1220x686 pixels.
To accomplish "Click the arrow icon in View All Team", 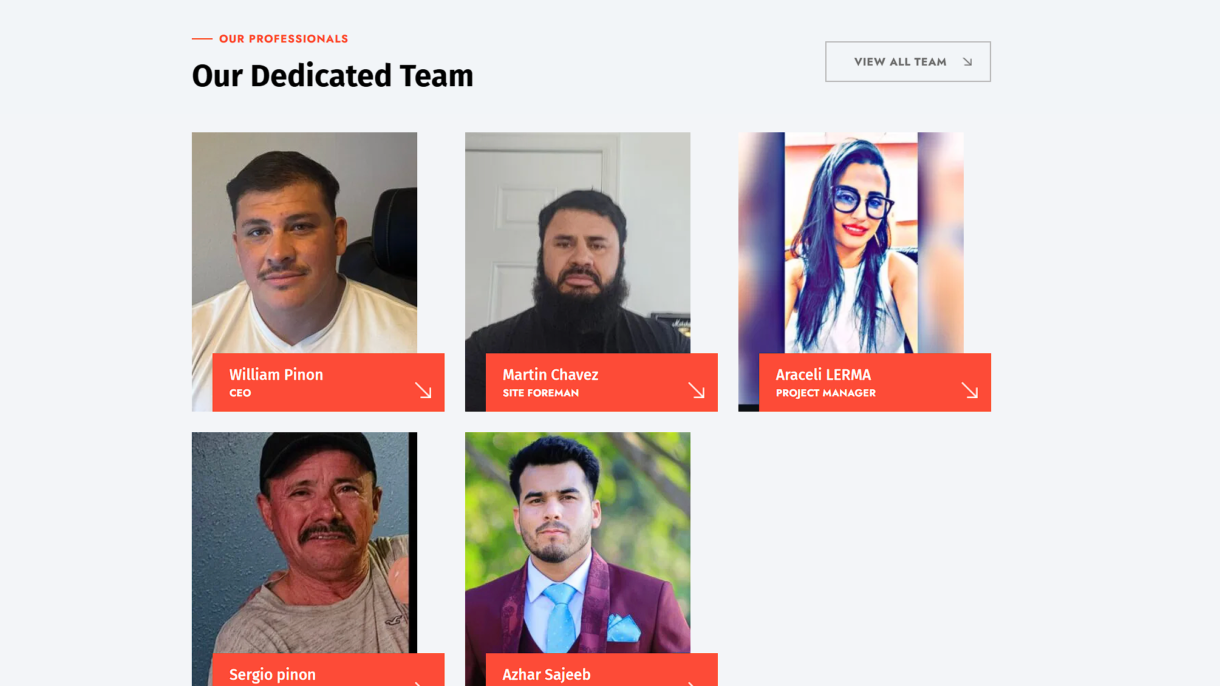I will click(x=967, y=62).
